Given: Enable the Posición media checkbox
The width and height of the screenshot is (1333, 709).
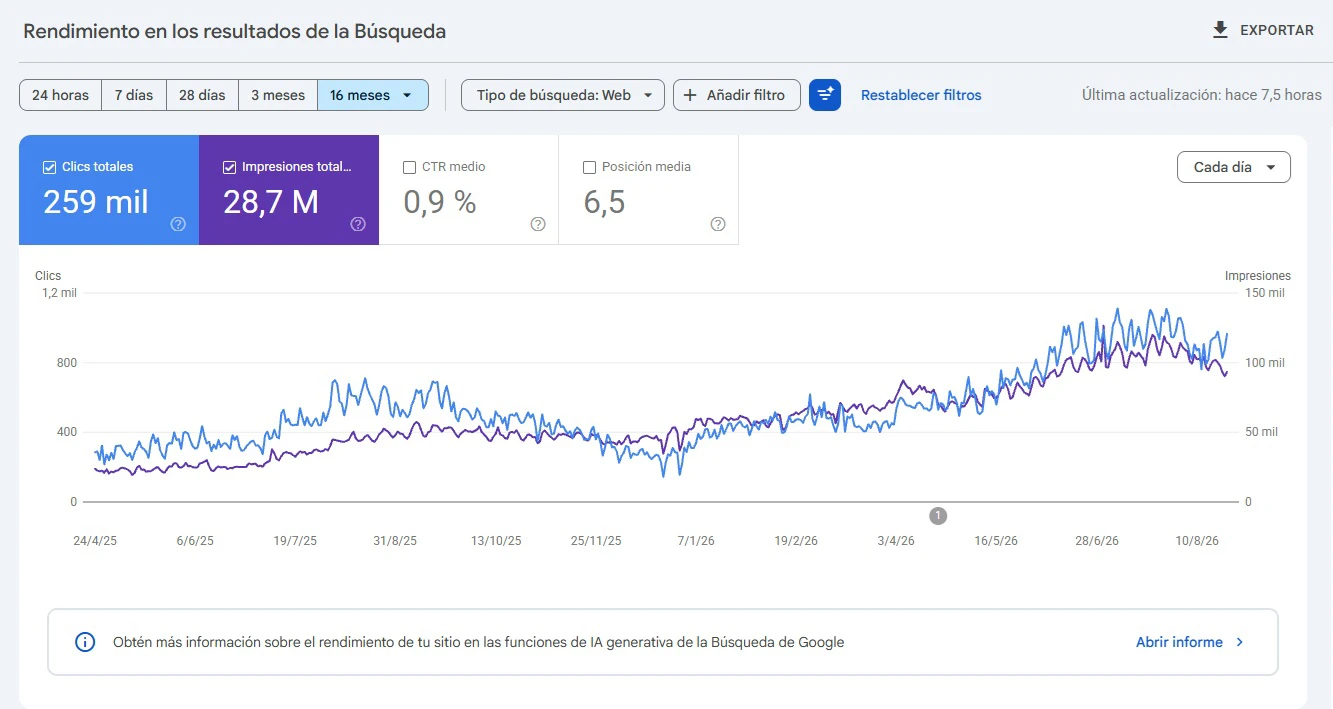Looking at the screenshot, I should (589, 167).
